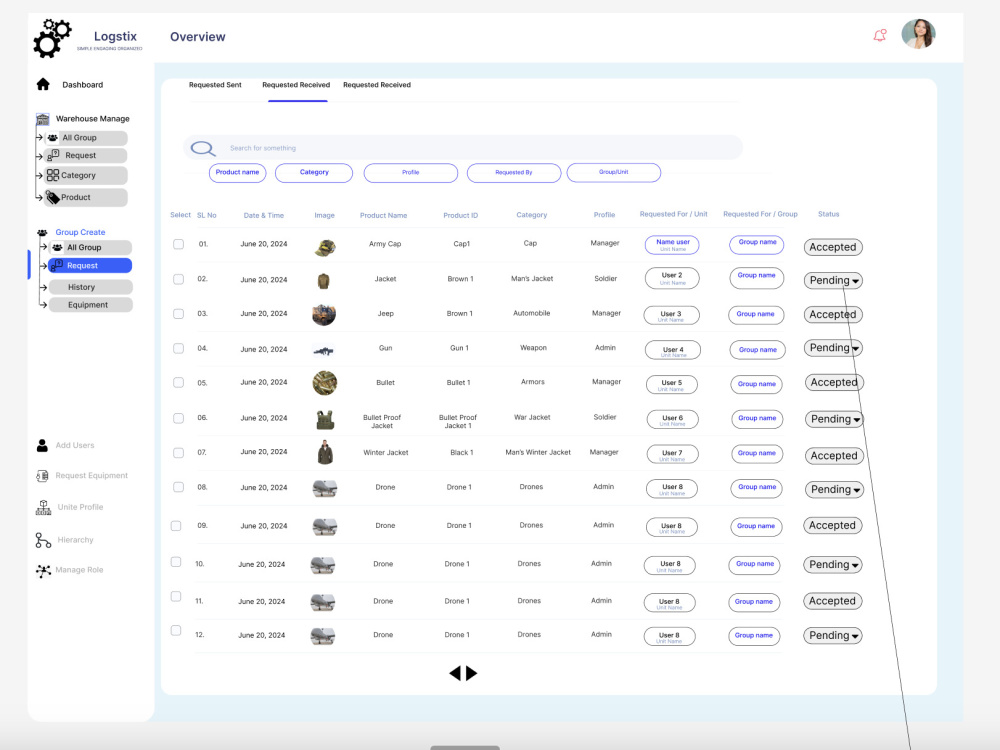Open Pending status dropdown for row 12
Image resolution: width=1000 pixels, height=750 pixels.
pyautogui.click(x=833, y=636)
